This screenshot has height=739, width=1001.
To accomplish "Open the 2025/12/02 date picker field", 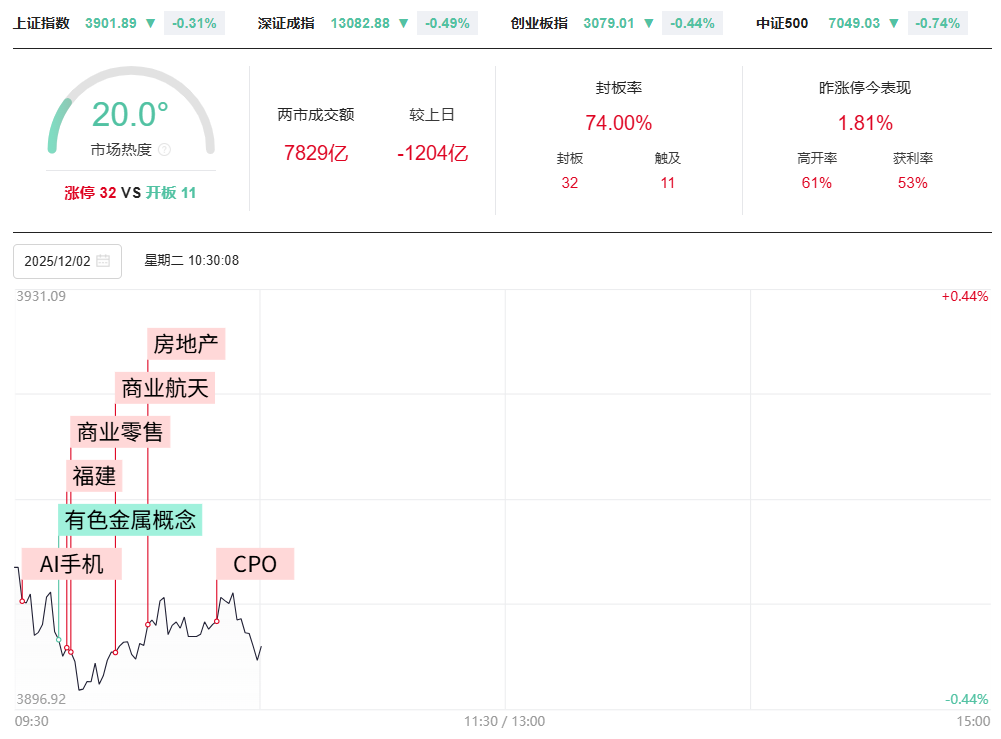I will 58,261.
